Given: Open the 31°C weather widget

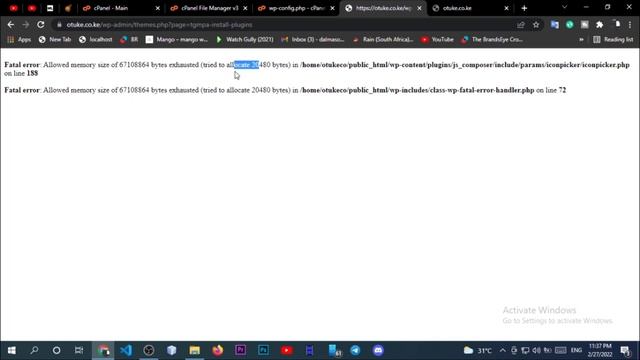Looking at the screenshot, I should click(478, 350).
